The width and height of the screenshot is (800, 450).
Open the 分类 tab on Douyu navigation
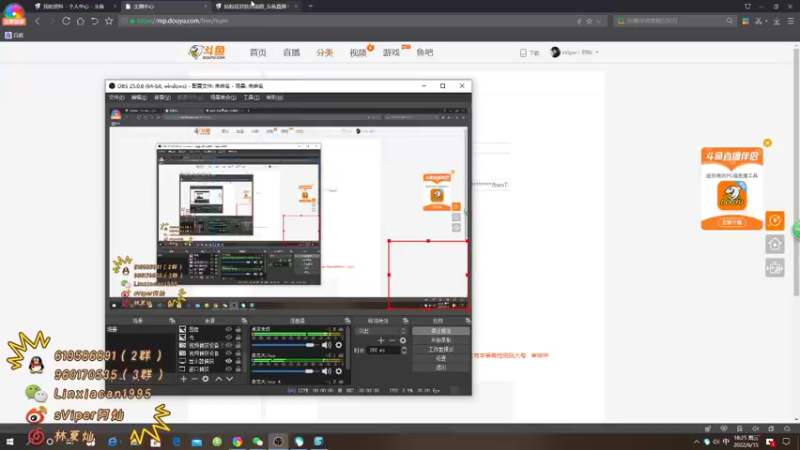coord(324,53)
